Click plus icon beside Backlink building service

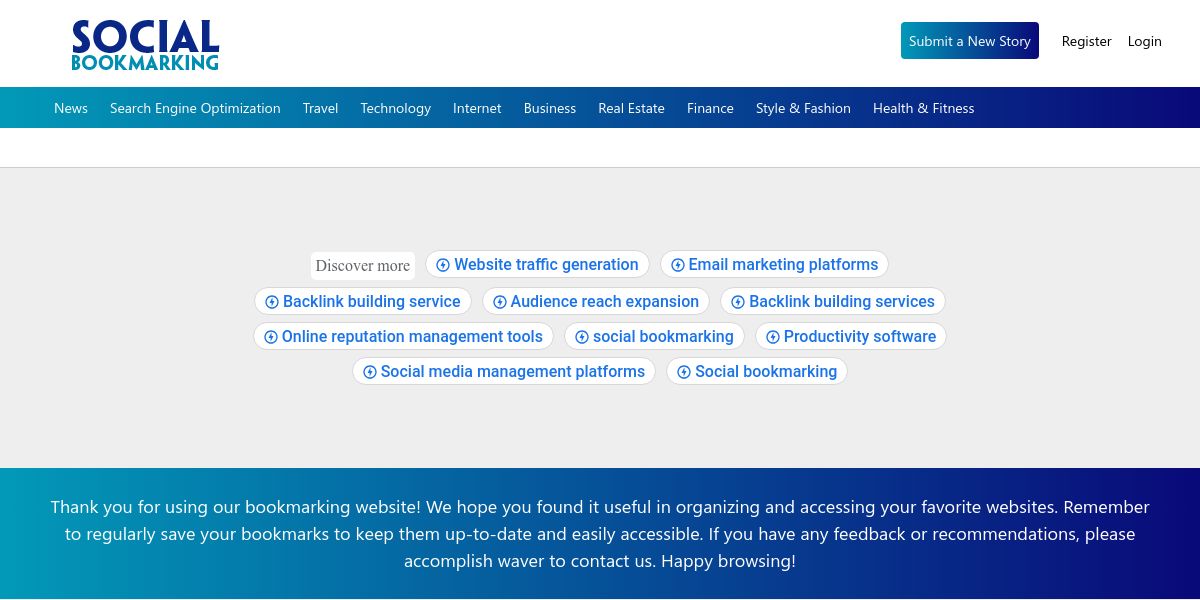[271, 302]
